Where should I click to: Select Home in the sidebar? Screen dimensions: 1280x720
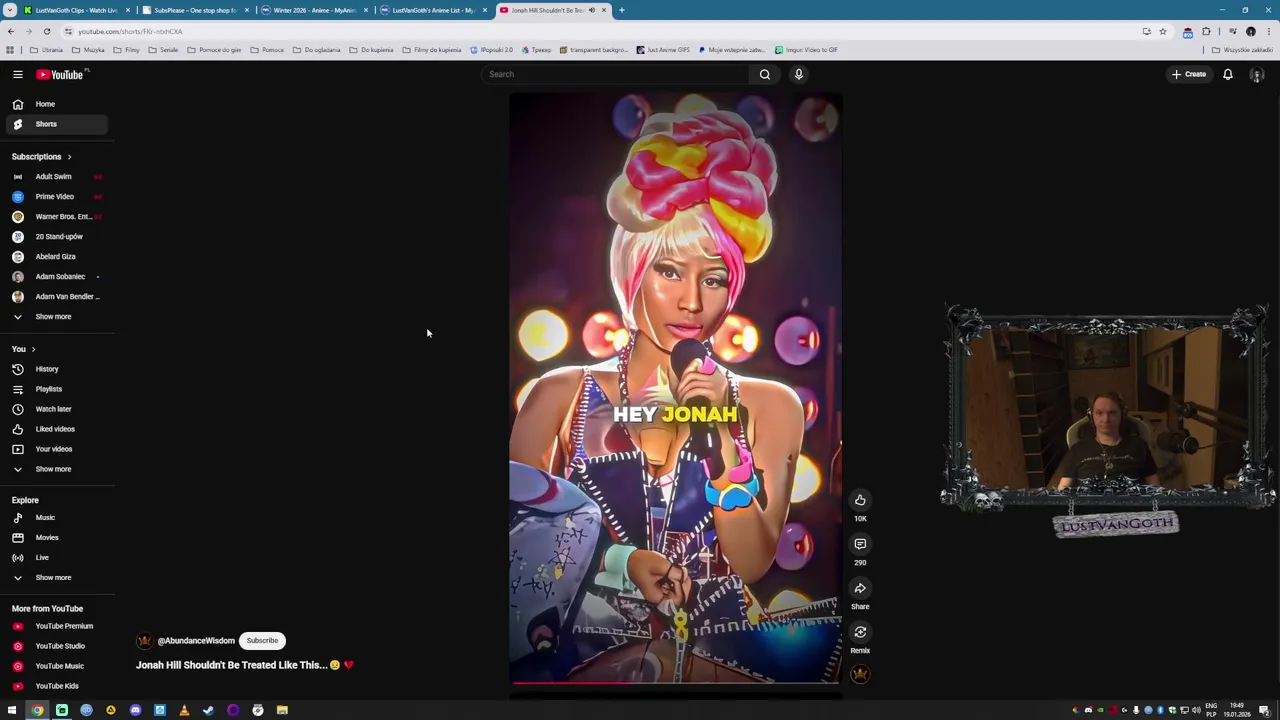[x=57, y=104]
